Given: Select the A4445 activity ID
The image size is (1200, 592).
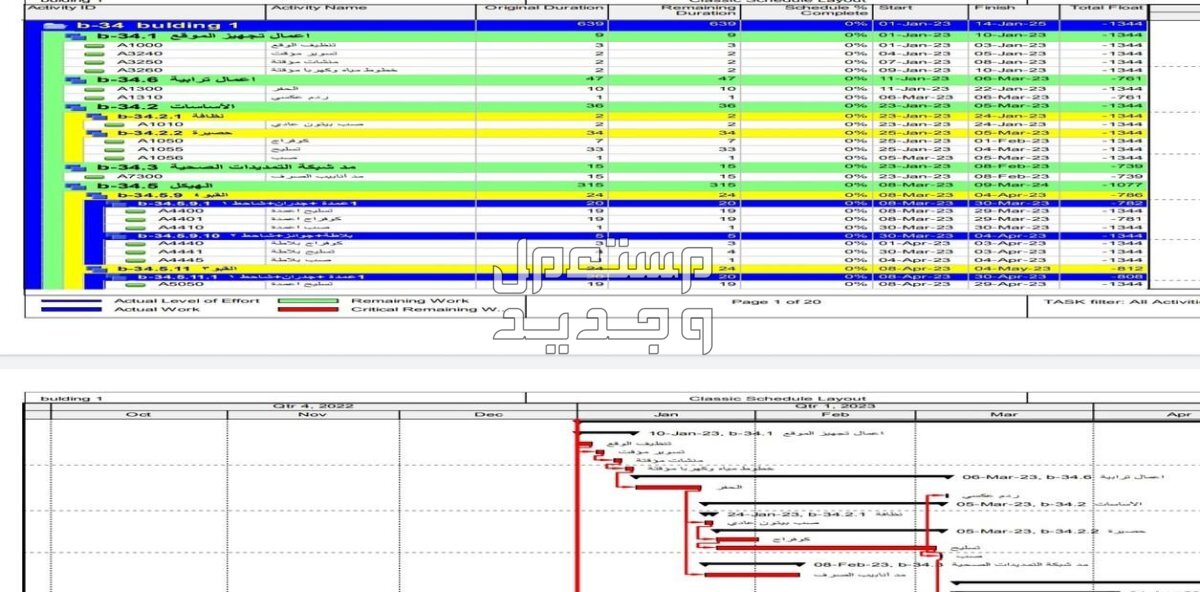Looking at the screenshot, I should coord(180,260).
